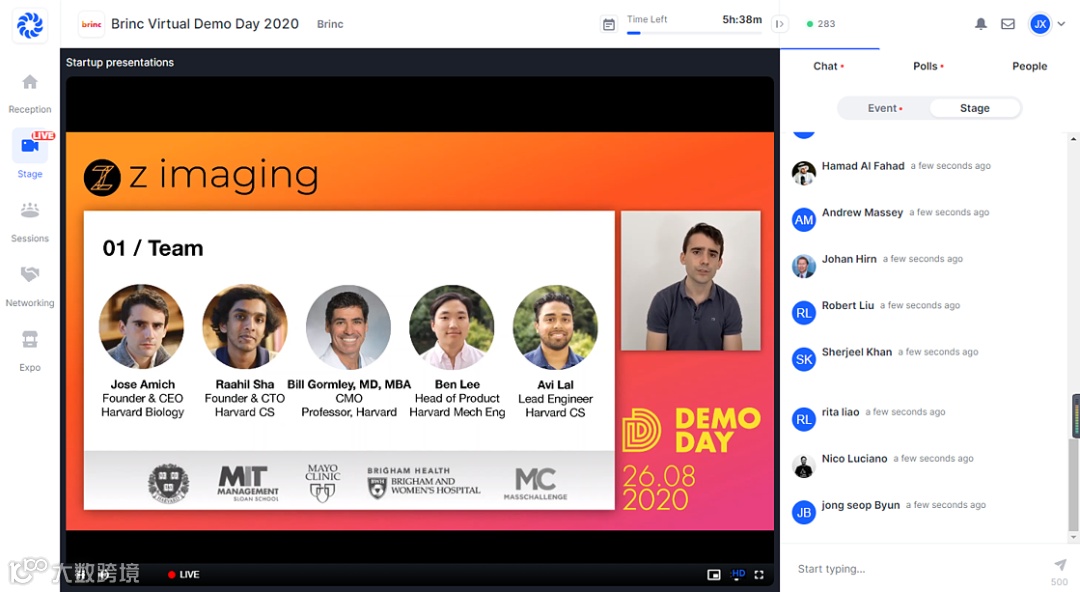Change the HD video quality setting
Viewport: 1080px width, 592px height.
pos(738,574)
